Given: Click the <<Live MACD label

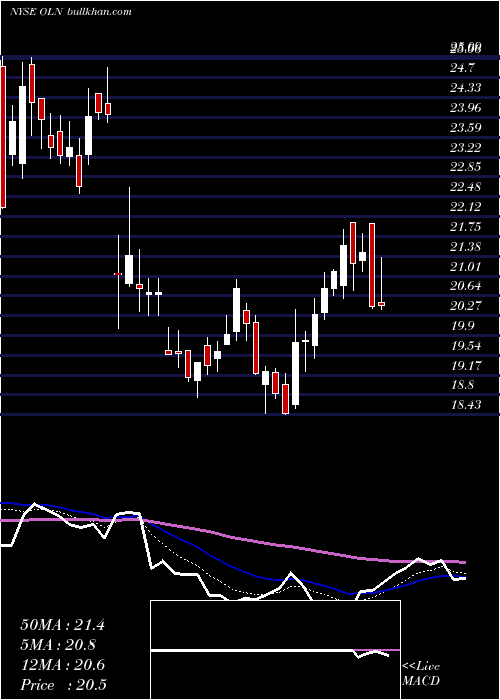Looking at the screenshot, I should tap(421, 673).
